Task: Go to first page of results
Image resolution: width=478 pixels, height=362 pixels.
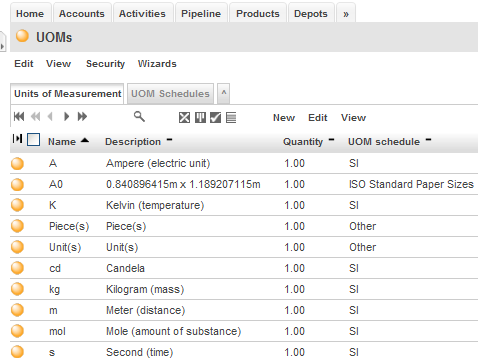Action: coord(19,117)
